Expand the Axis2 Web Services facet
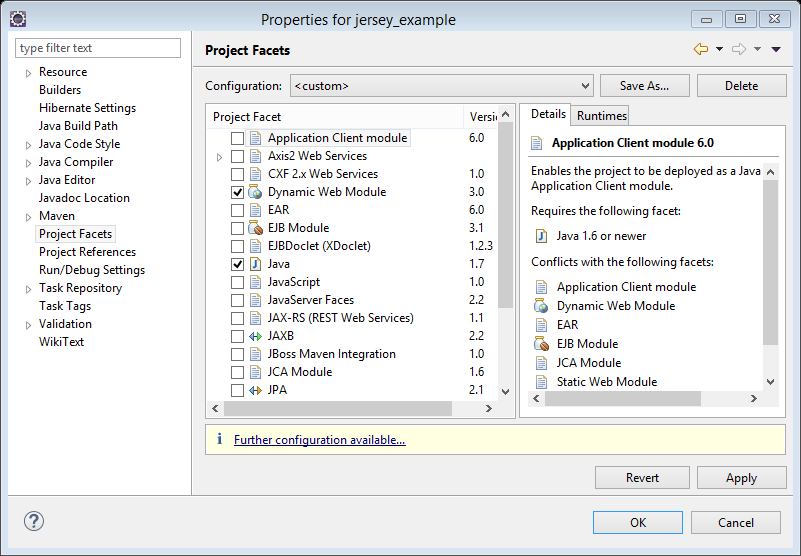Viewport: 801px width, 556px height. point(219,157)
